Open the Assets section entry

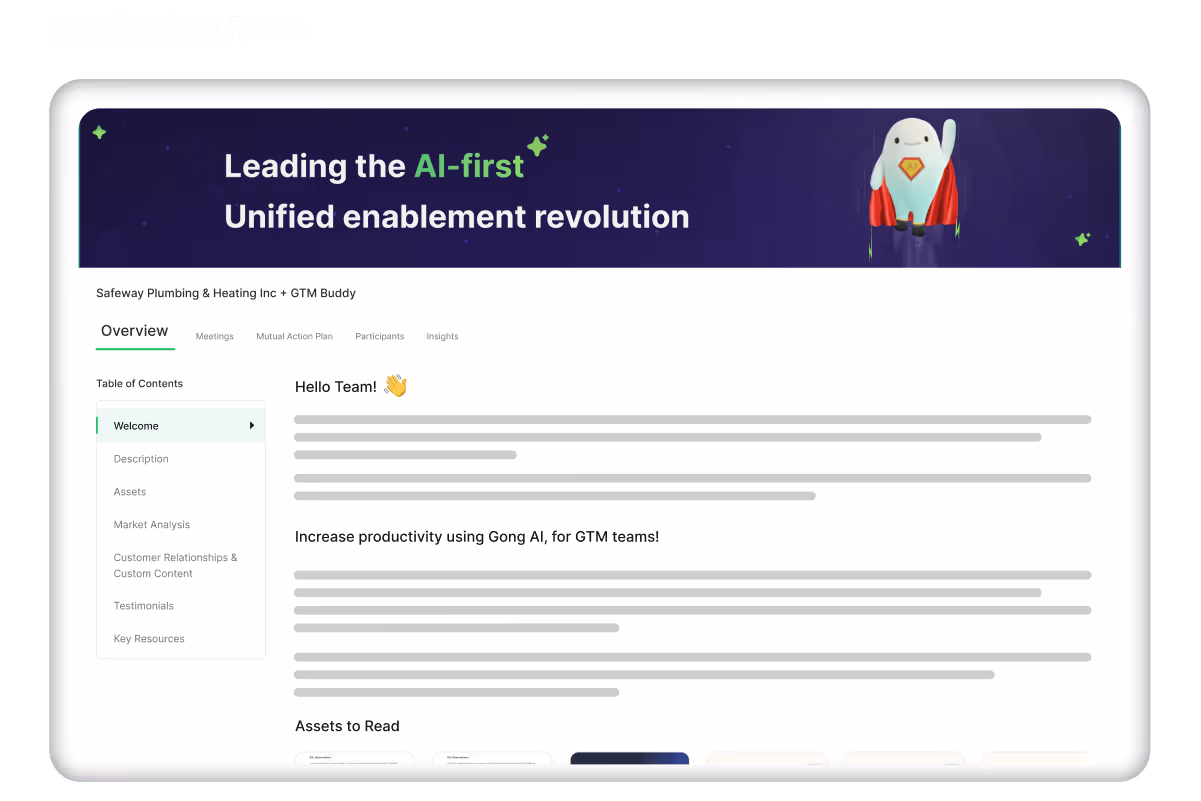tap(130, 492)
